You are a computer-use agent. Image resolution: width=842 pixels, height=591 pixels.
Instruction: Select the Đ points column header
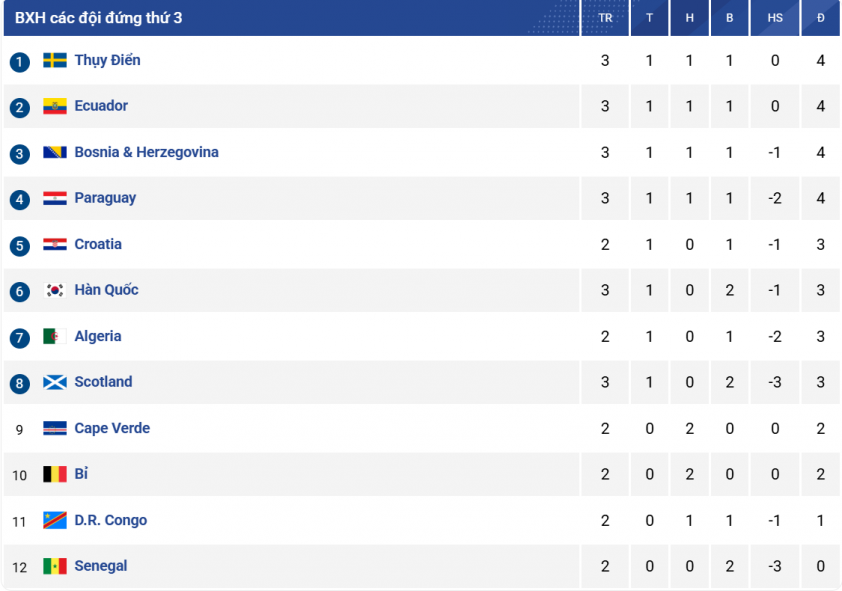[x=821, y=18]
